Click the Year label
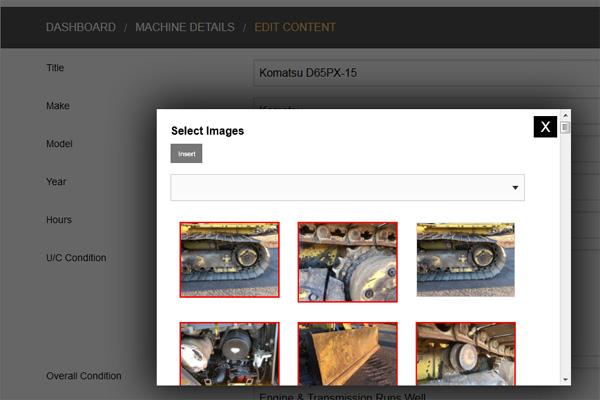This screenshot has height=400, width=600. (x=56, y=182)
